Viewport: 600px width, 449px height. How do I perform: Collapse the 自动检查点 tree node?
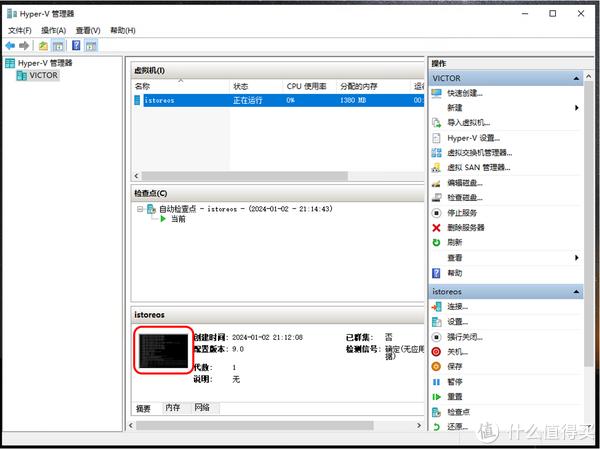[140, 209]
